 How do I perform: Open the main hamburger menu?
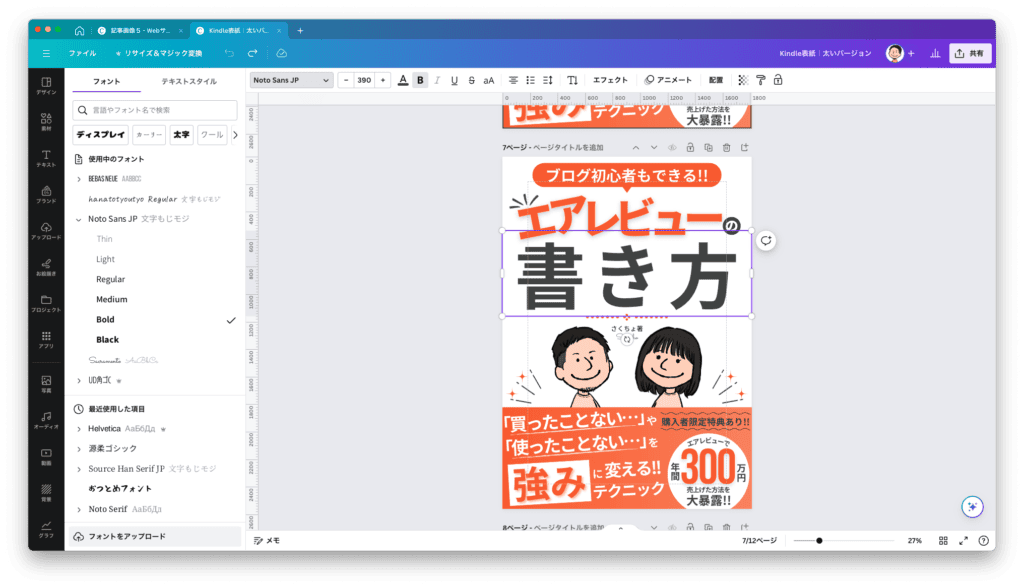point(46,54)
